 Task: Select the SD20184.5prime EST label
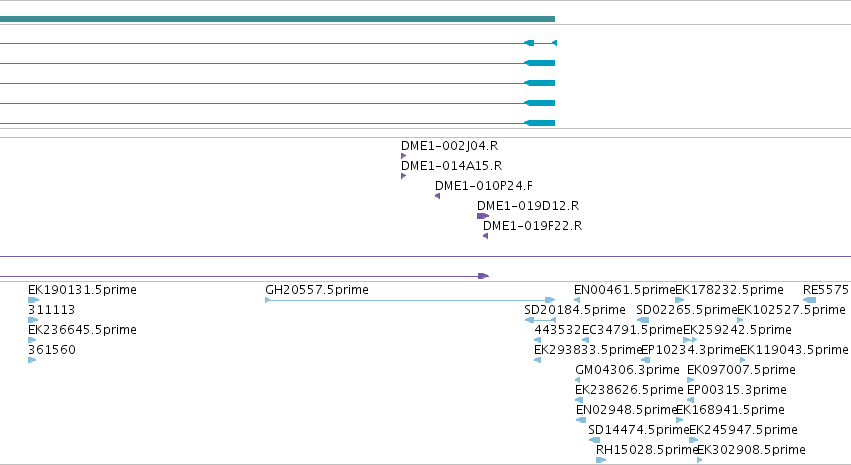click(575, 310)
